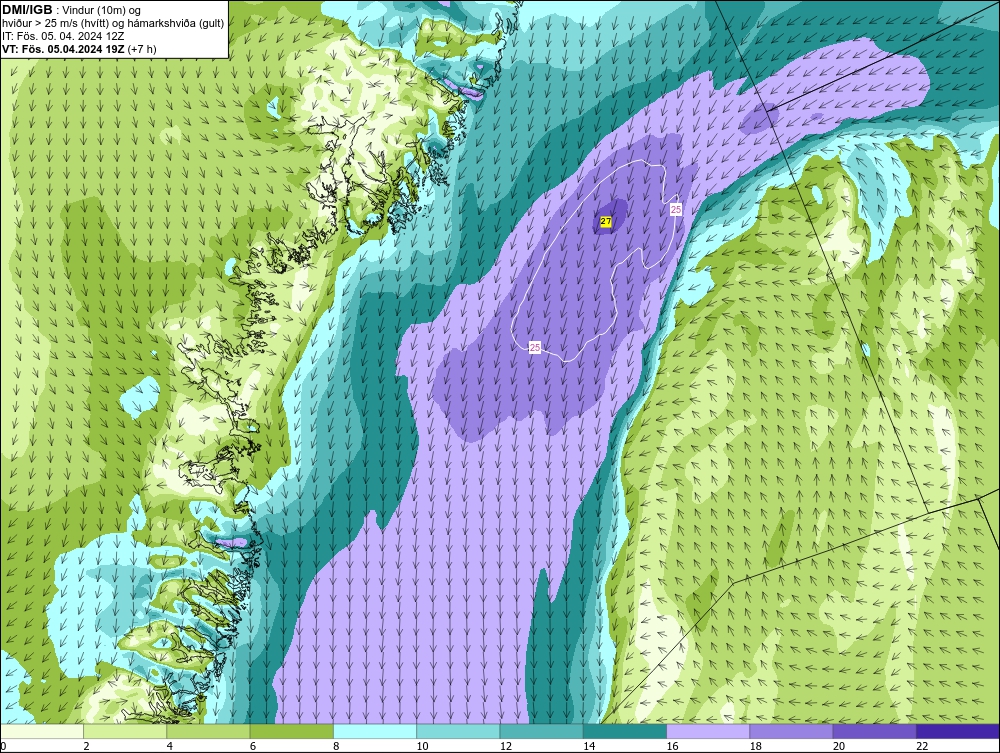Screen dimensions: 1000x753
Task: Pick the 14–16 m/s dark teal legend swatch
Action: click(625, 731)
